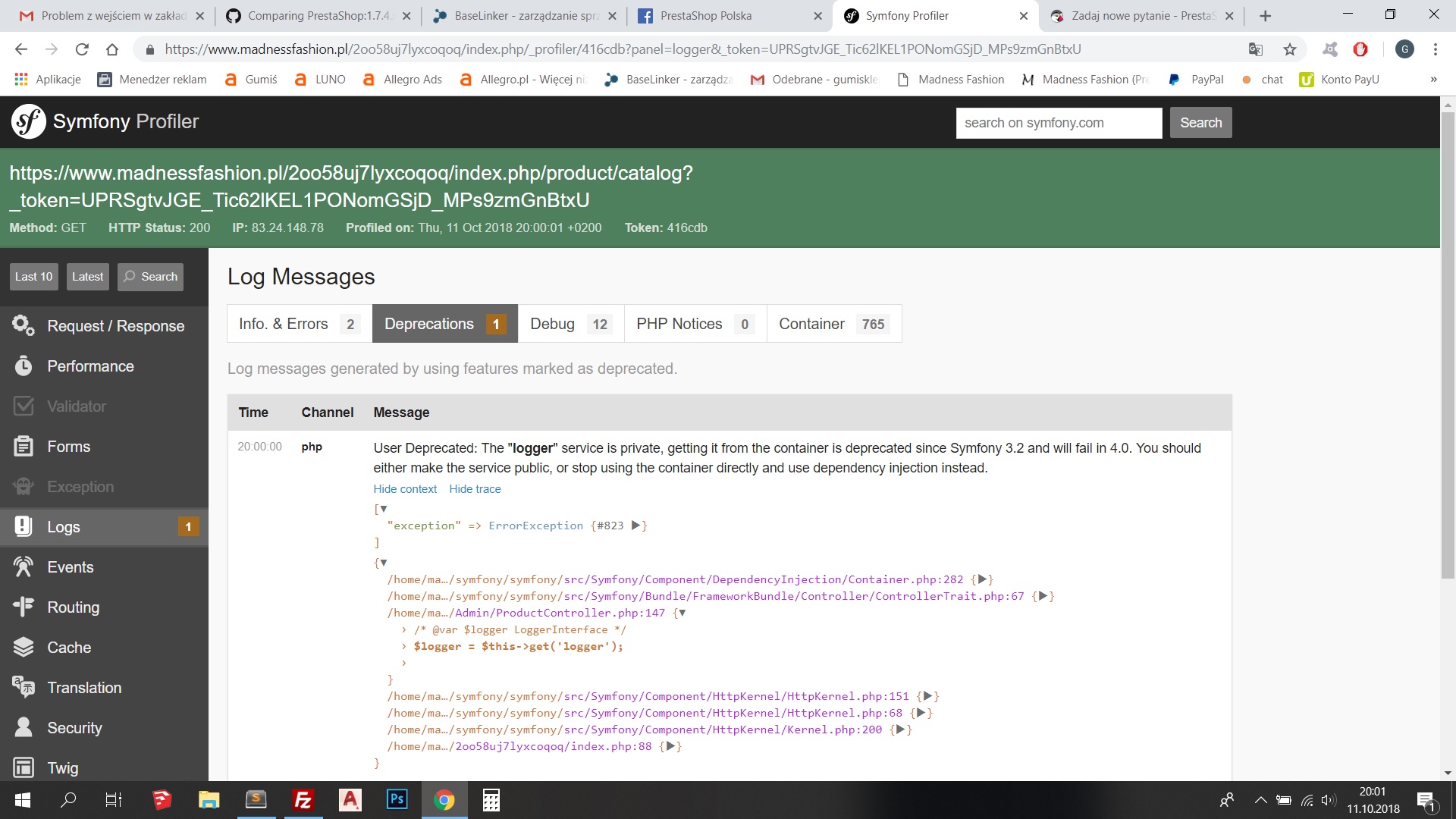This screenshot has width=1456, height=819.
Task: Click the Translation panel icon
Action: point(24,688)
